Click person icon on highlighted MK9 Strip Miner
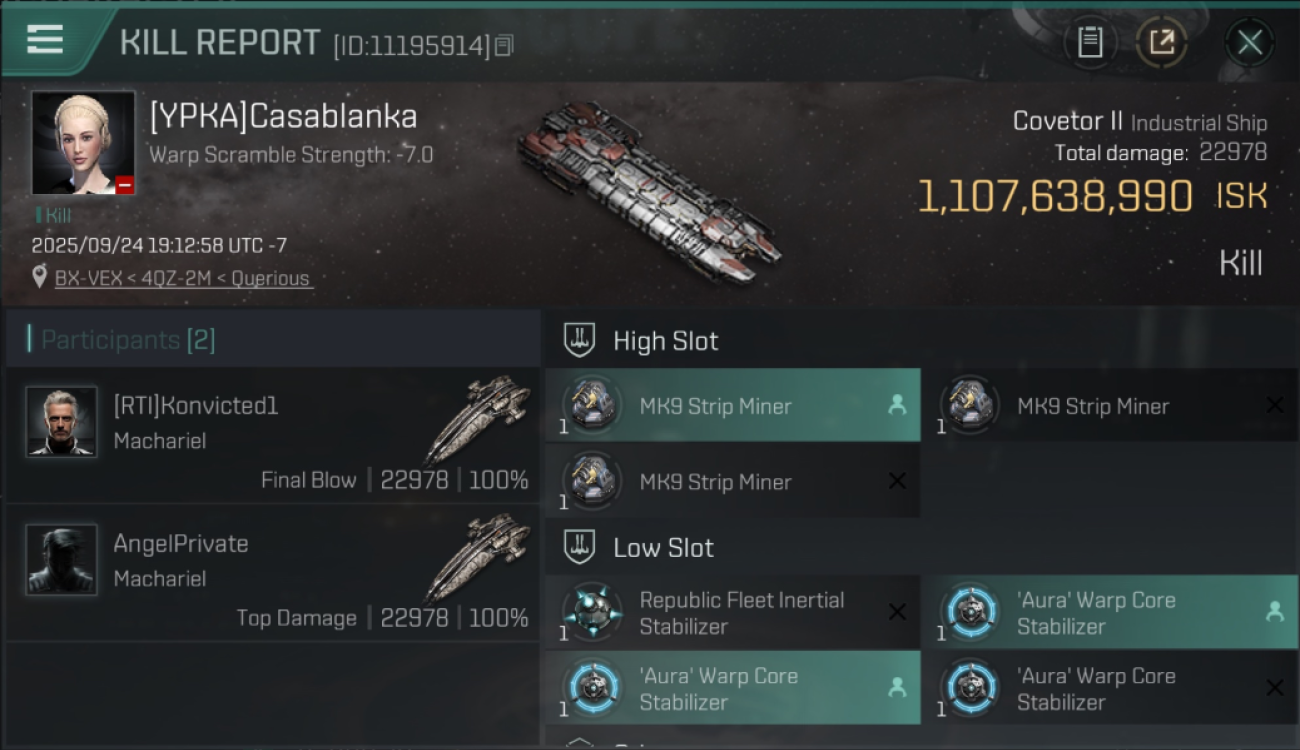Image resolution: width=1300 pixels, height=750 pixels. point(897,405)
